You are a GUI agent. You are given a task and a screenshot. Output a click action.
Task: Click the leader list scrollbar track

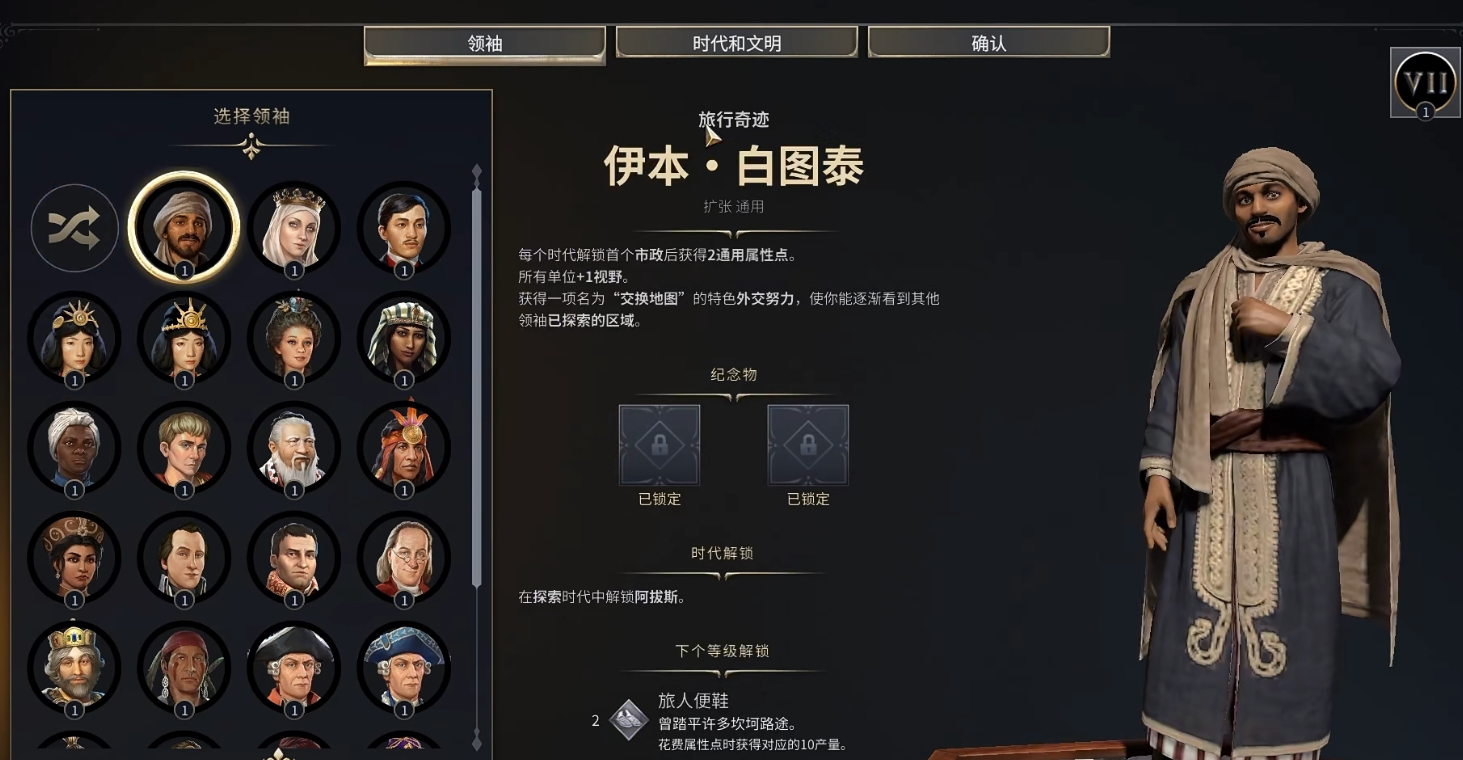[x=476, y=387]
